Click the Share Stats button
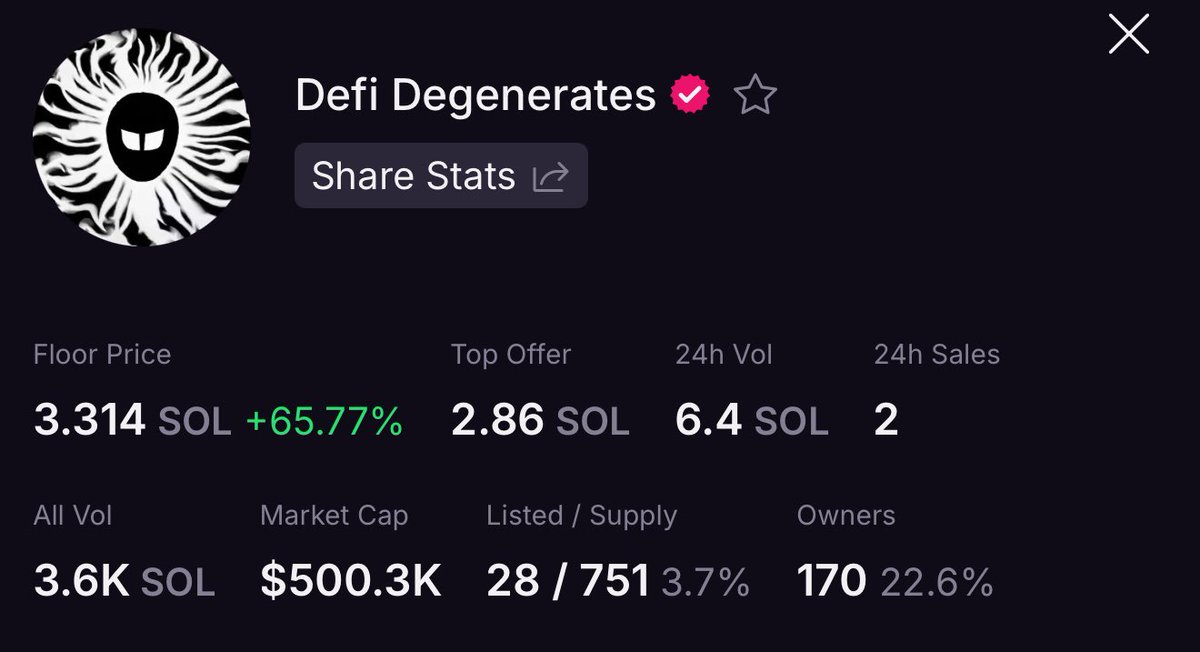The image size is (1200, 652). point(441,176)
